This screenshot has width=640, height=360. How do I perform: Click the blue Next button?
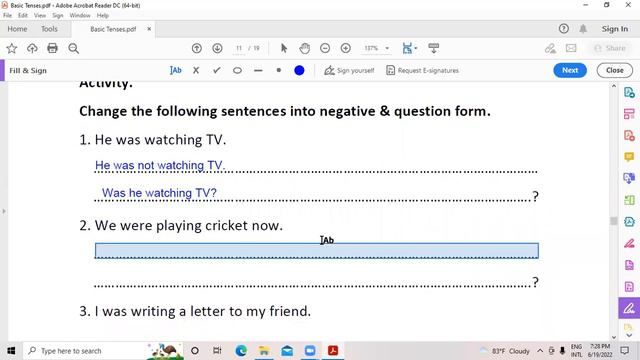click(570, 70)
